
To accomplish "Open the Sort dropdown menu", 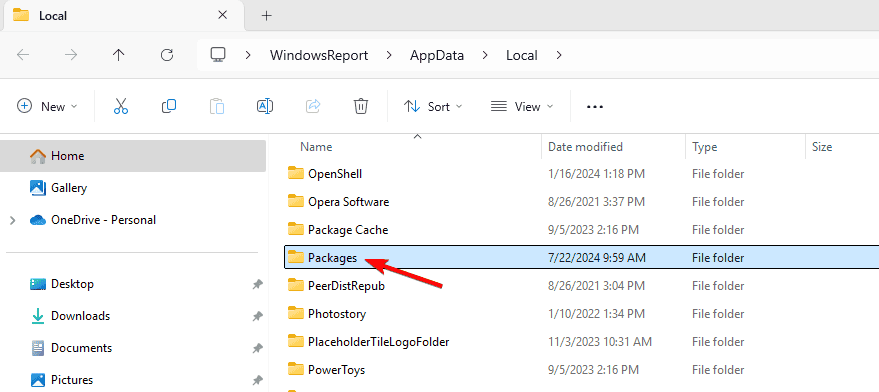I will coord(433,107).
